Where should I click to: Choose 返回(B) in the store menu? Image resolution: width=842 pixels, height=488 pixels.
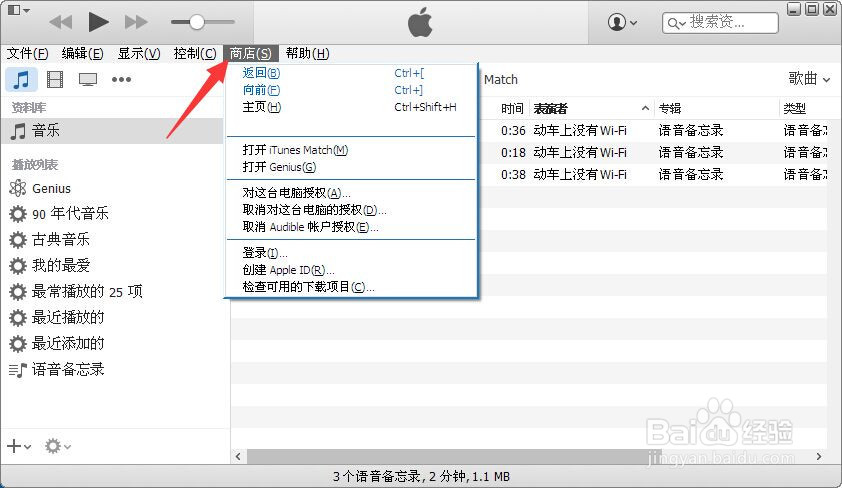(x=352, y=73)
